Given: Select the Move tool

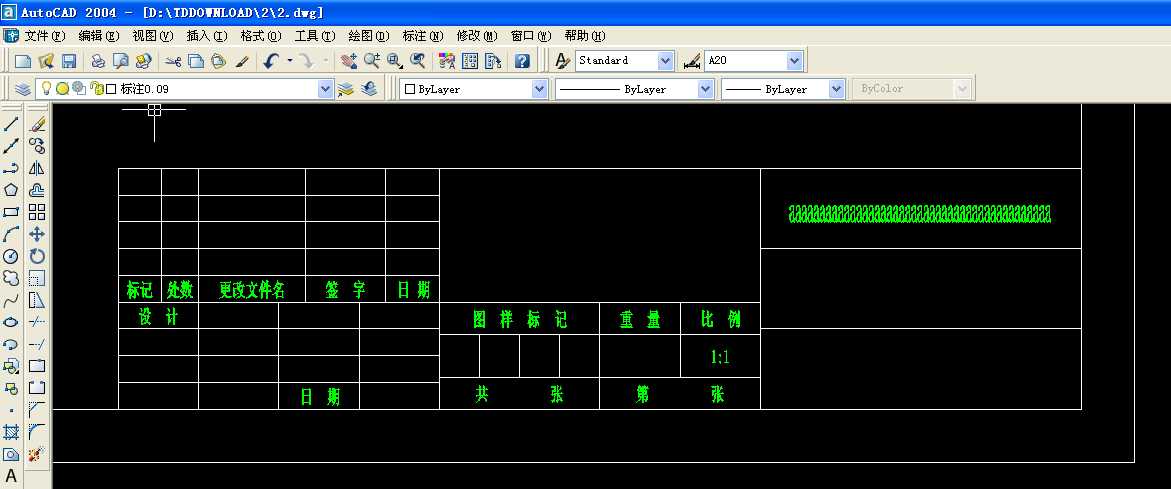Looking at the screenshot, I should coord(37,234).
